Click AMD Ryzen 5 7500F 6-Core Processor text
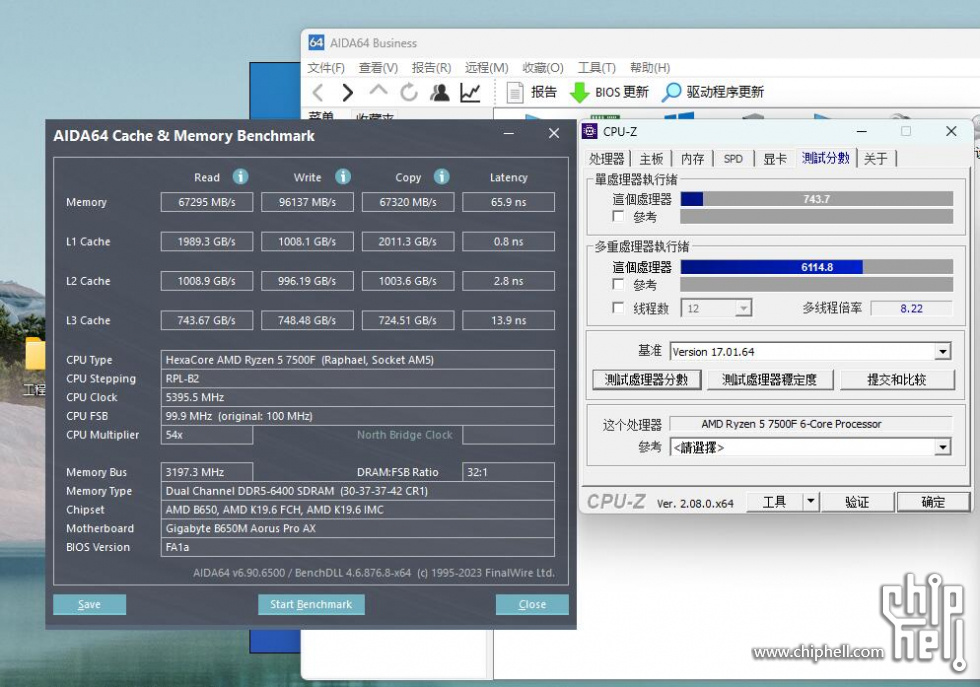 coord(791,424)
